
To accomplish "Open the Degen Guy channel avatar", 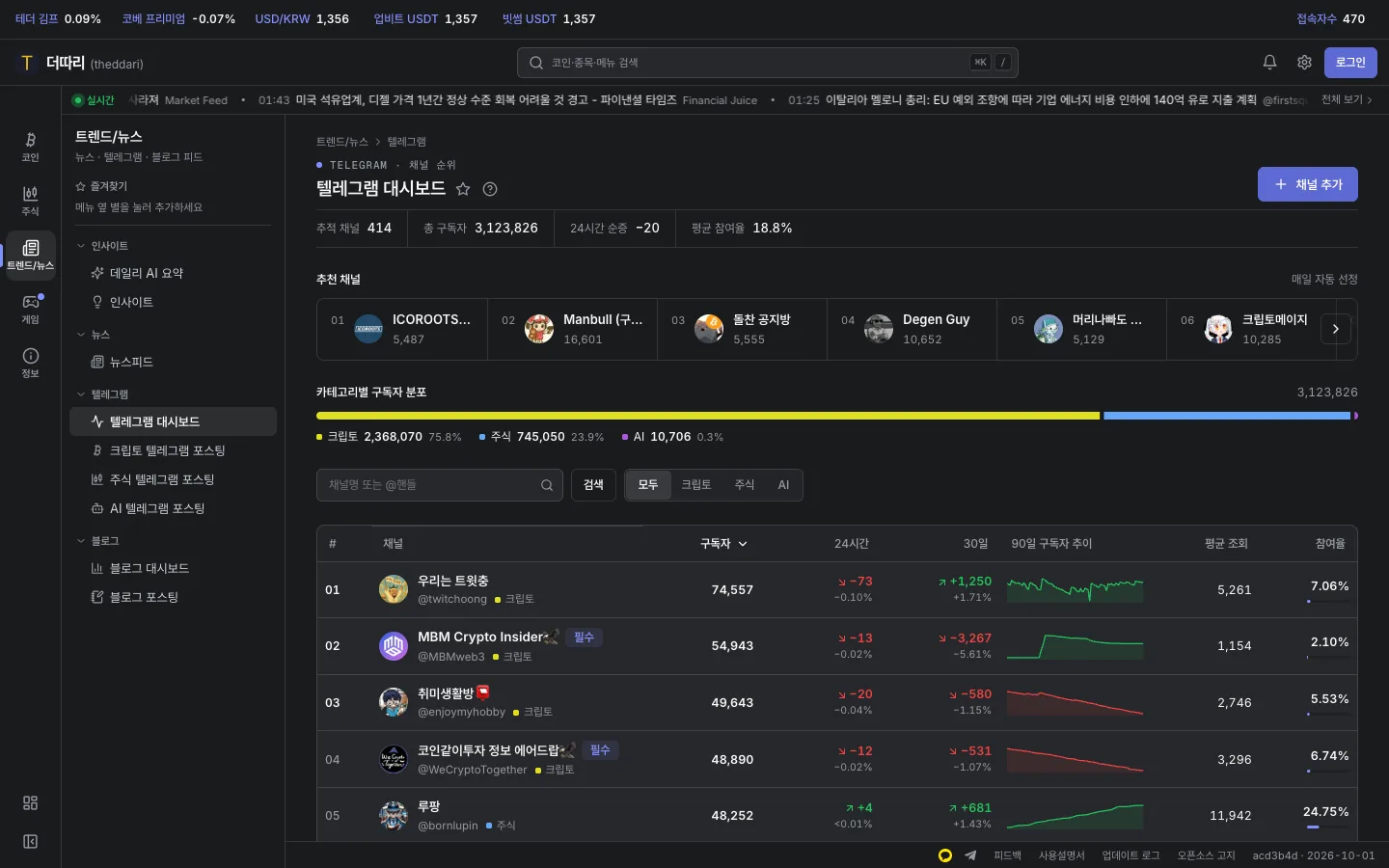I will point(879,329).
